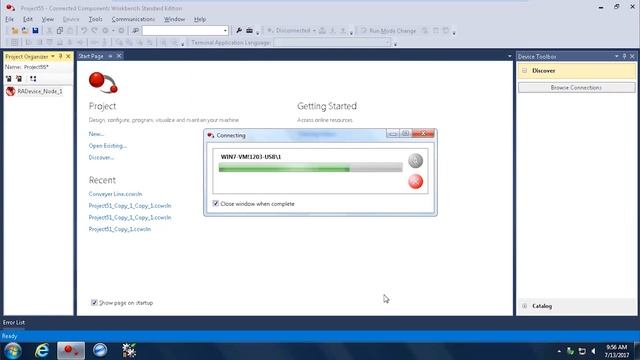
Task: Click the Undo arrow toolbar icon
Action: point(84,31)
